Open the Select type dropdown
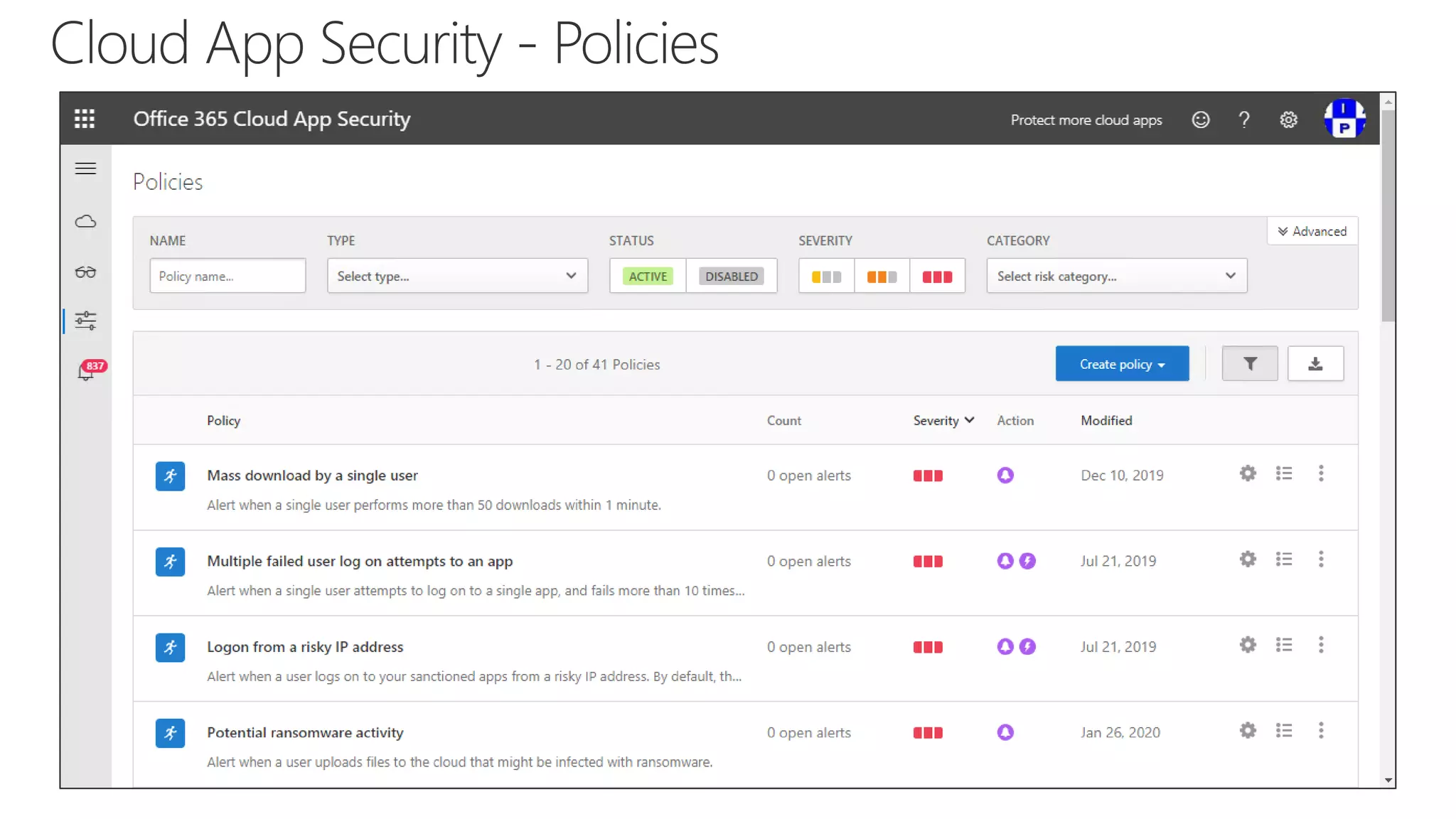 [x=457, y=276]
